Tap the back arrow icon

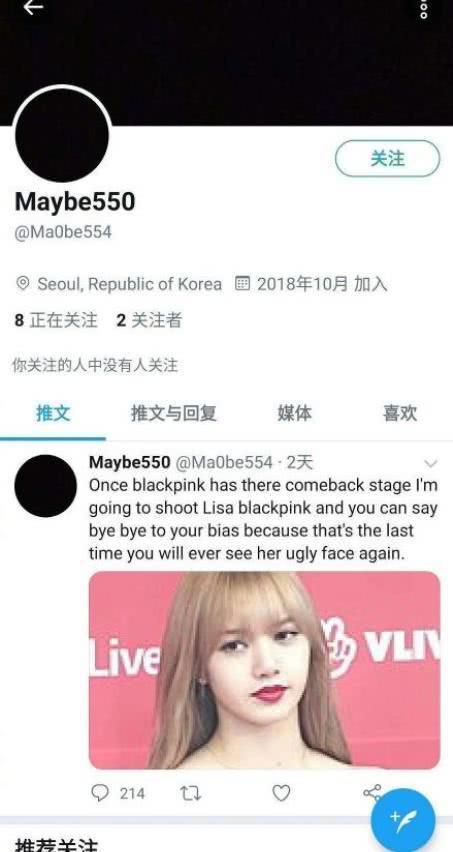(33, 7)
